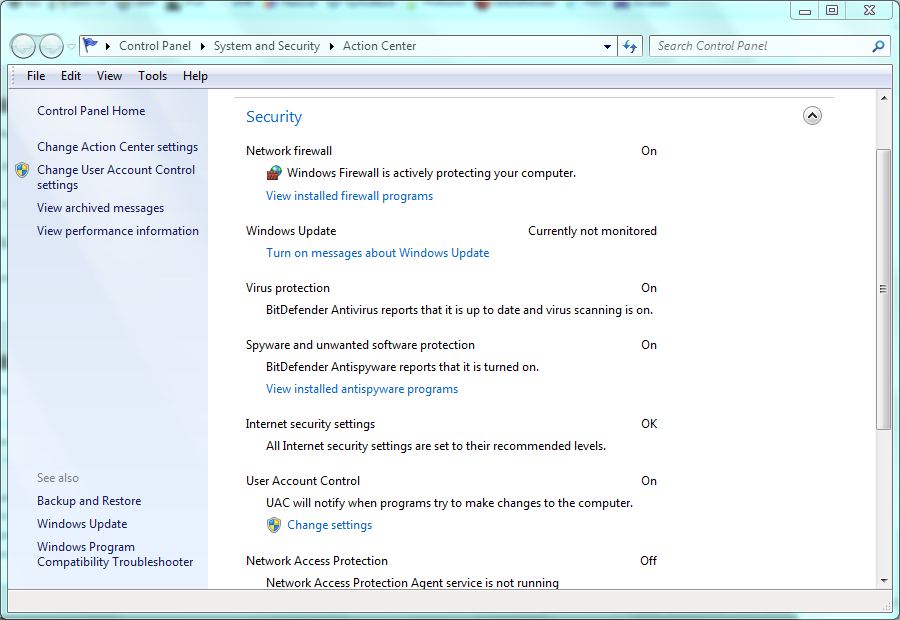This screenshot has width=900, height=620.
Task: Click the Windows Firewall brick wall icon
Action: tap(274, 173)
